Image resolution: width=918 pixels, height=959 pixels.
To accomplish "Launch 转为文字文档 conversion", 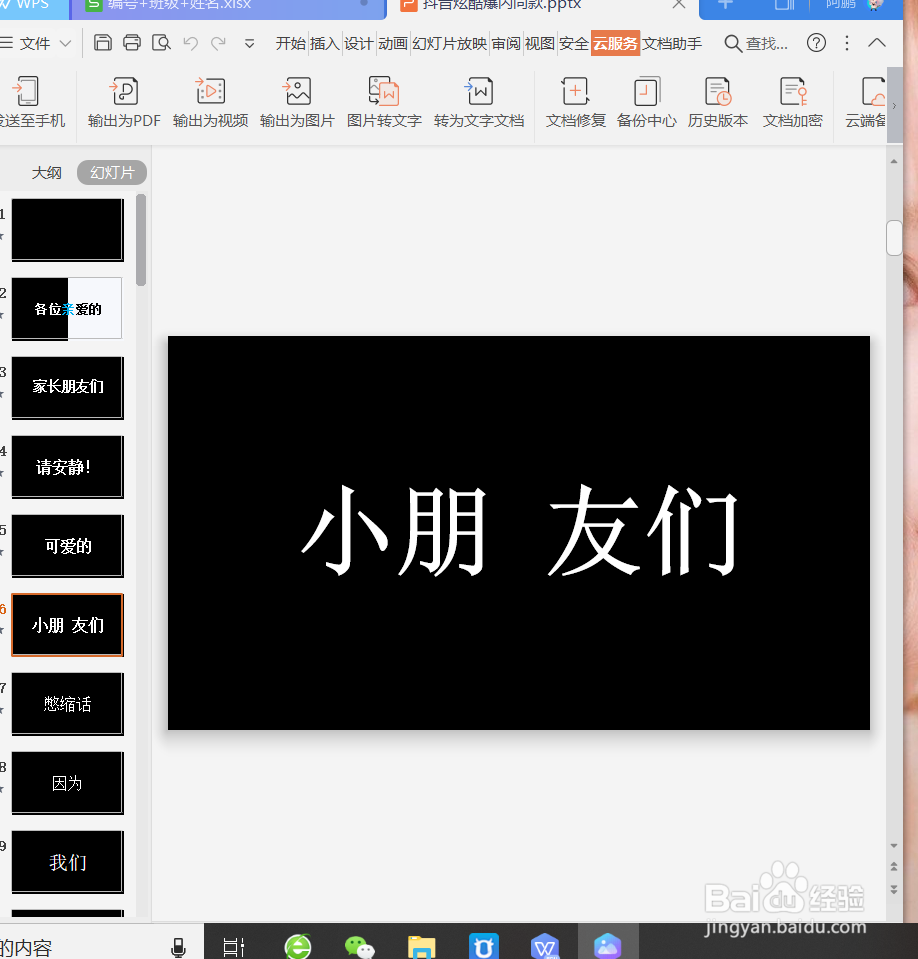I will pyautogui.click(x=478, y=100).
